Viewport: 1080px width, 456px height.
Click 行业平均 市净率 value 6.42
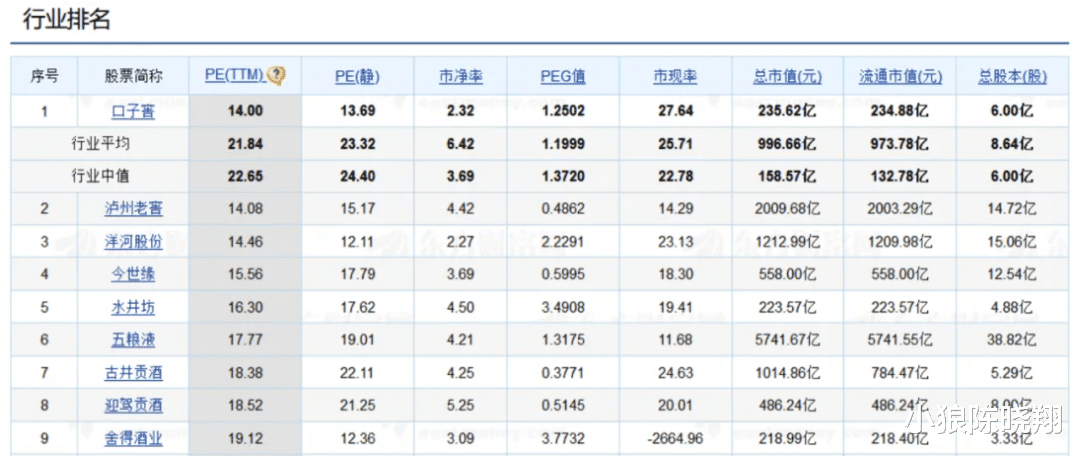point(461,144)
